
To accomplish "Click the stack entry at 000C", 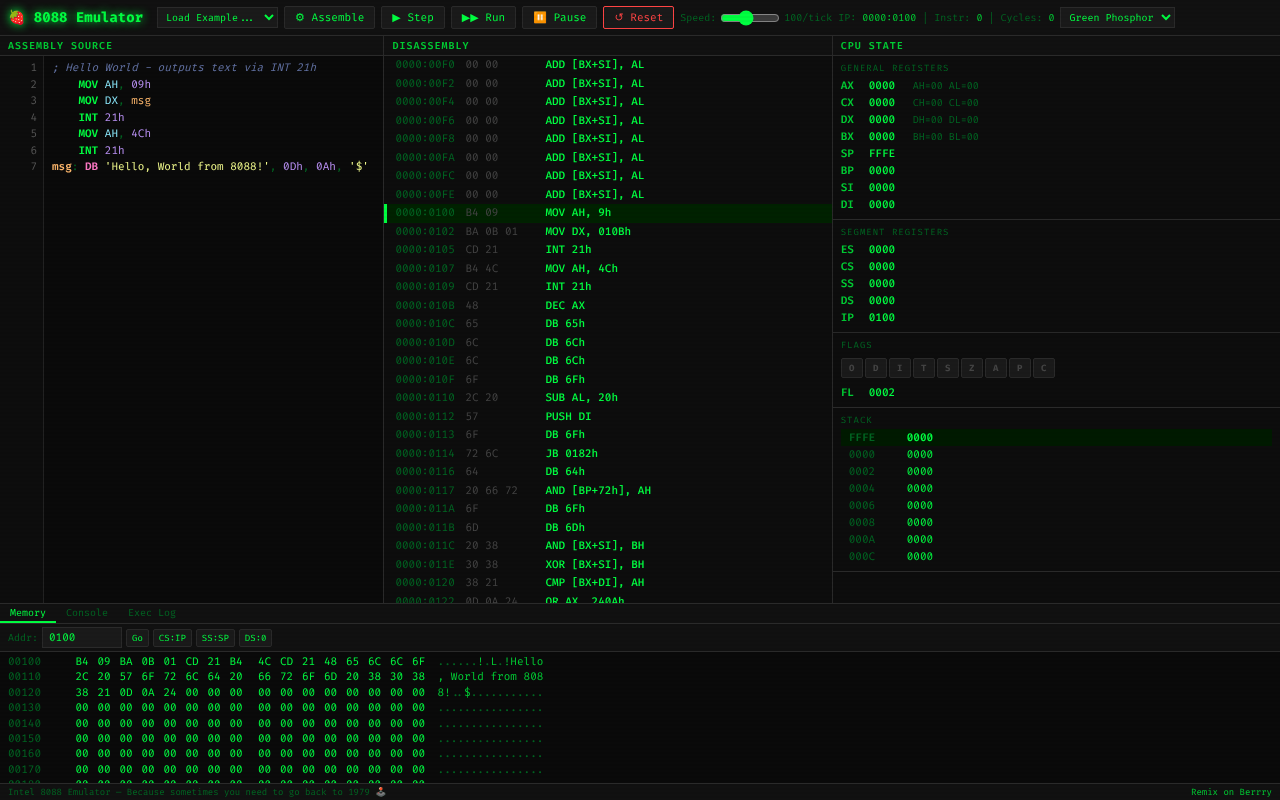I will coord(1056,557).
